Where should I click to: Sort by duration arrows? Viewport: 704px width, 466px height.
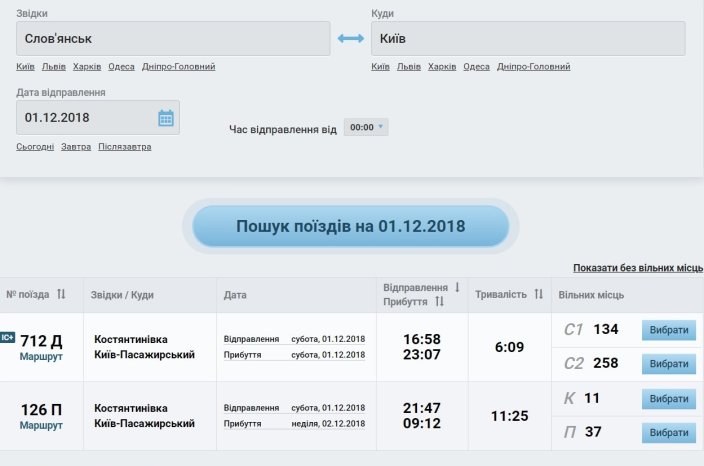pyautogui.click(x=539, y=294)
